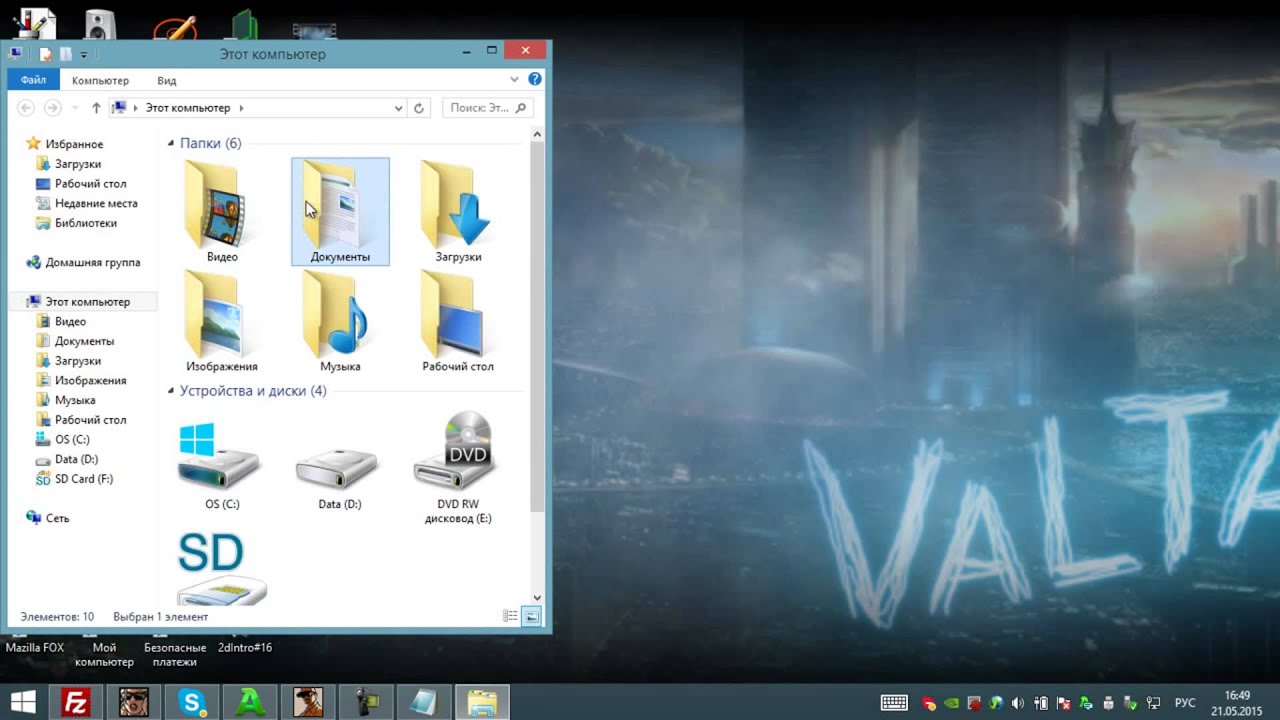The width and height of the screenshot is (1280, 720).
Task: Open Customize Quick Access Toolbar dropdown
Action: [x=84, y=55]
